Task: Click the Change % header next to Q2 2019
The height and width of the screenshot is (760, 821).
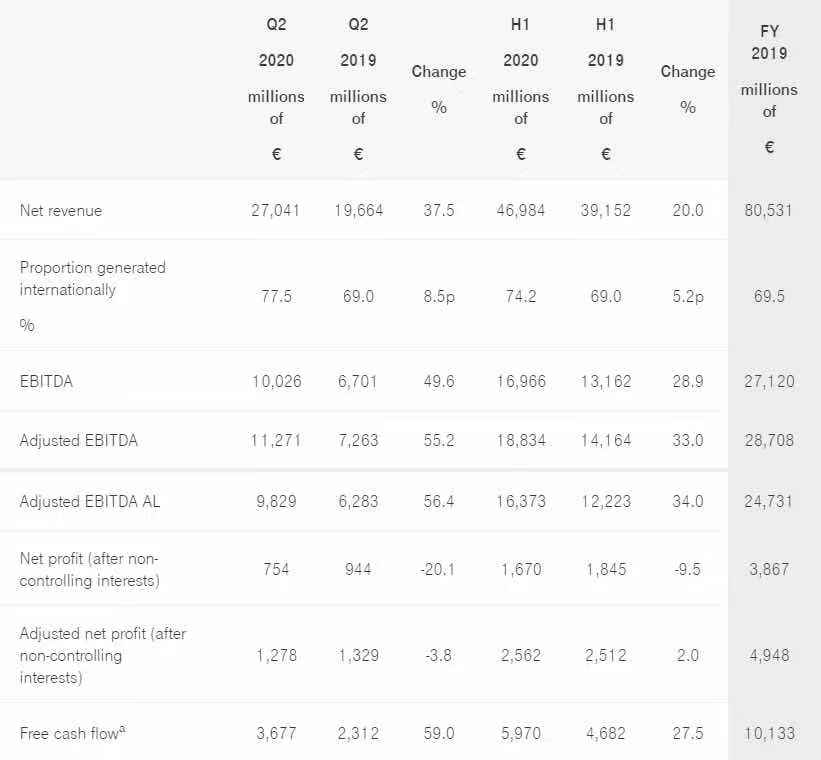Action: click(438, 89)
